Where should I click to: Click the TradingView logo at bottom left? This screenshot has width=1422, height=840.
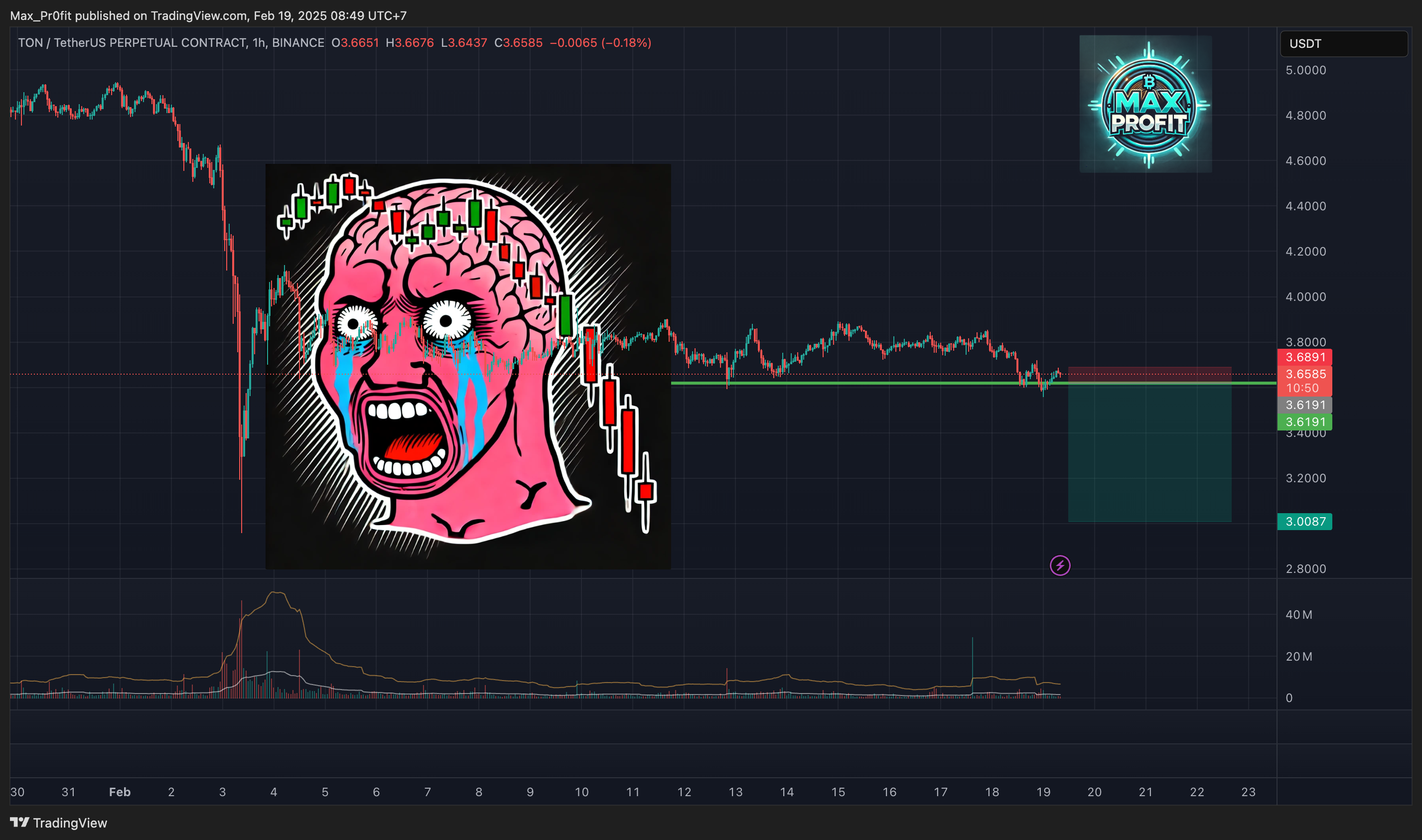coord(58,823)
